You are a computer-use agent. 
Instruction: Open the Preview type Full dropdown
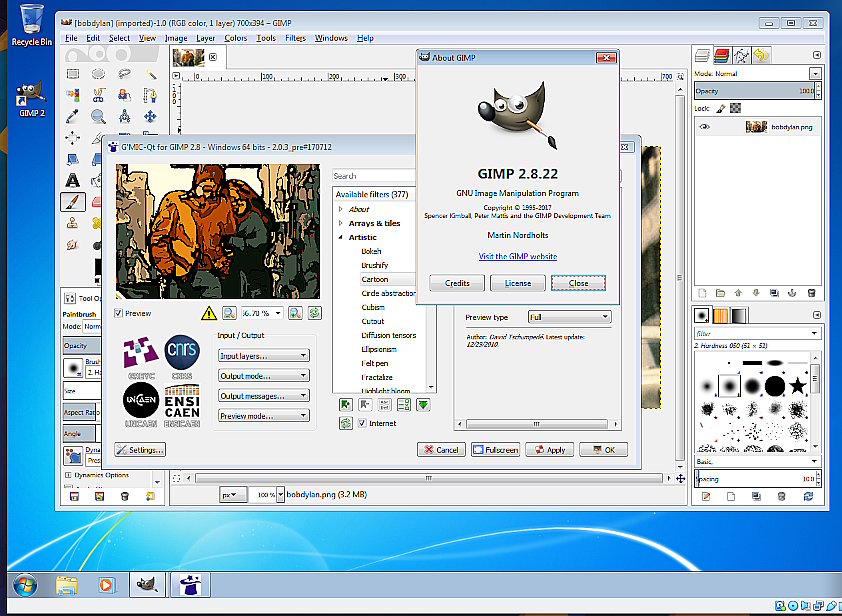click(569, 317)
